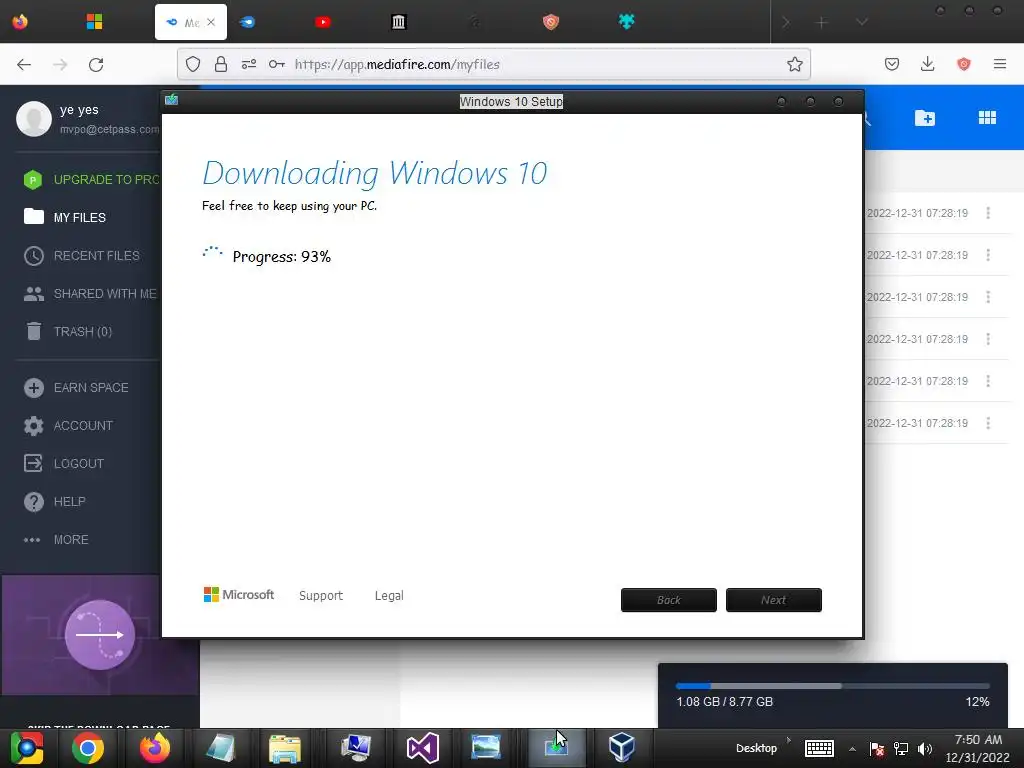Click the MediaFire upload progress bar
Image resolution: width=1024 pixels, height=768 pixels.
(833, 686)
